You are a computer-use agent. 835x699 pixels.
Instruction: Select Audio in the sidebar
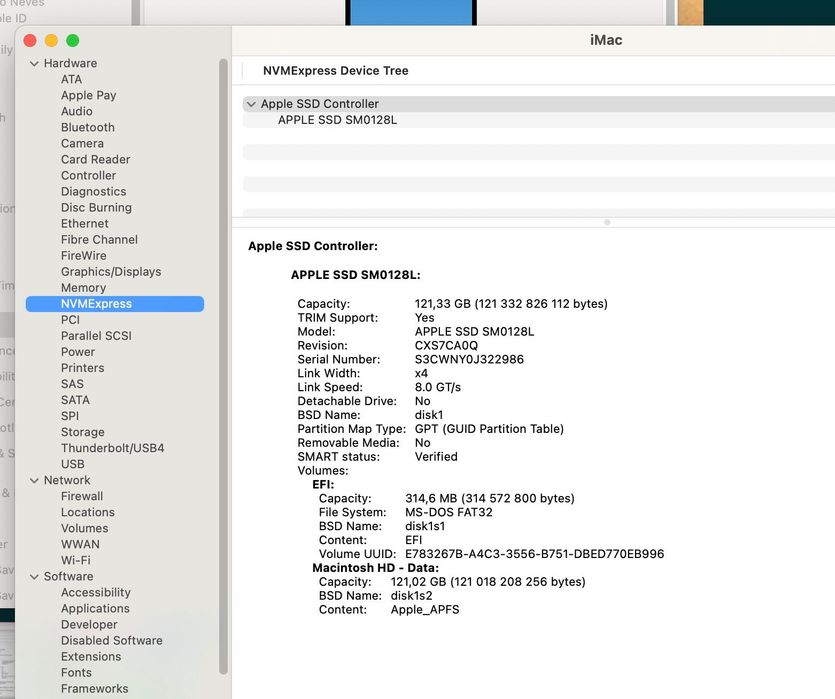click(x=77, y=111)
